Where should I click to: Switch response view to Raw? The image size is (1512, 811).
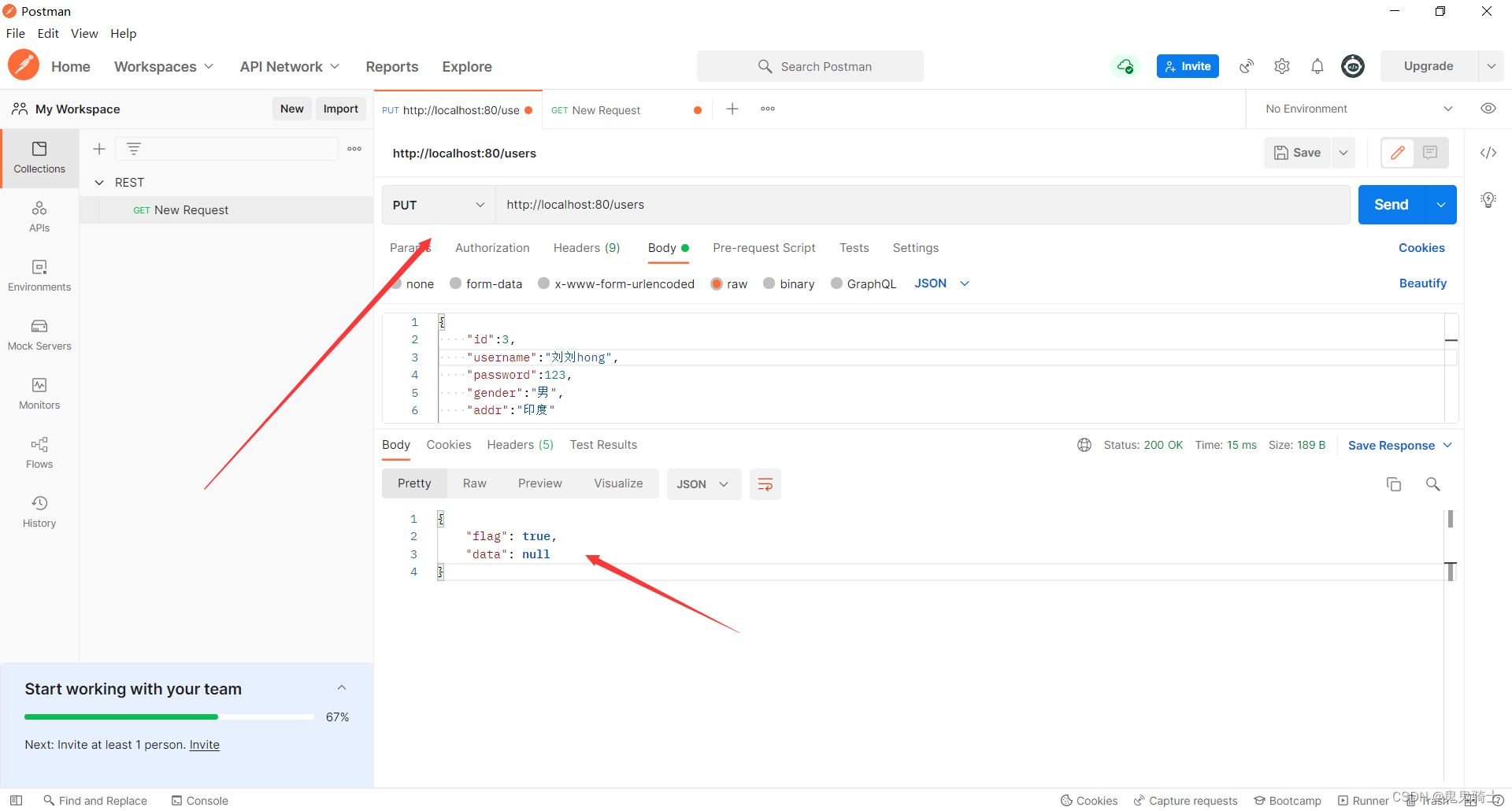click(475, 483)
